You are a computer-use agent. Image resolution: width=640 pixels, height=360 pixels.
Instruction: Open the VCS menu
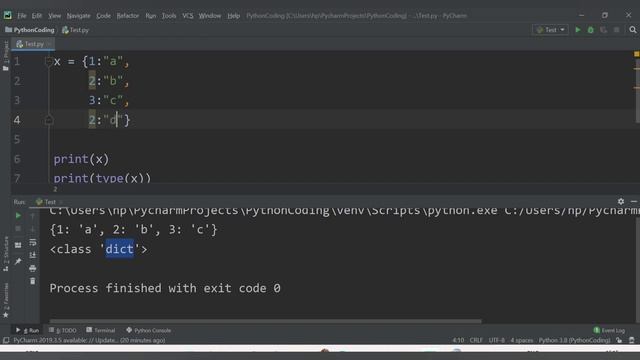click(188, 16)
